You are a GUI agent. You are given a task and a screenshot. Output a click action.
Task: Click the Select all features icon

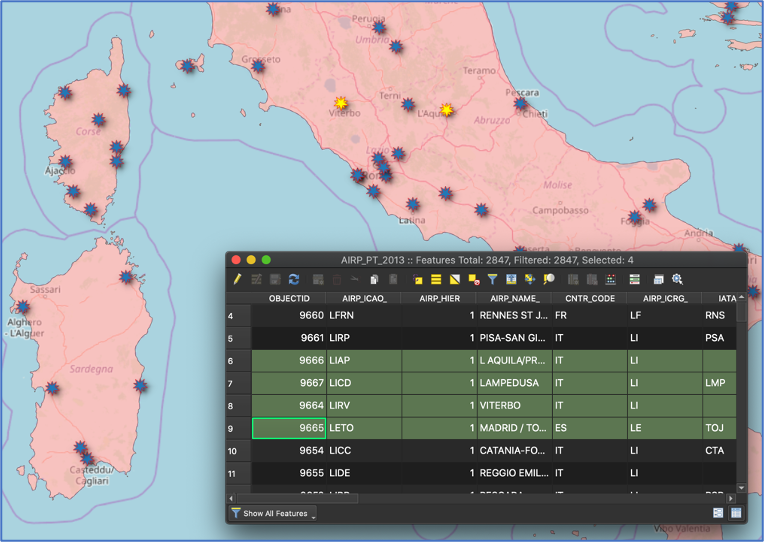tap(436, 280)
